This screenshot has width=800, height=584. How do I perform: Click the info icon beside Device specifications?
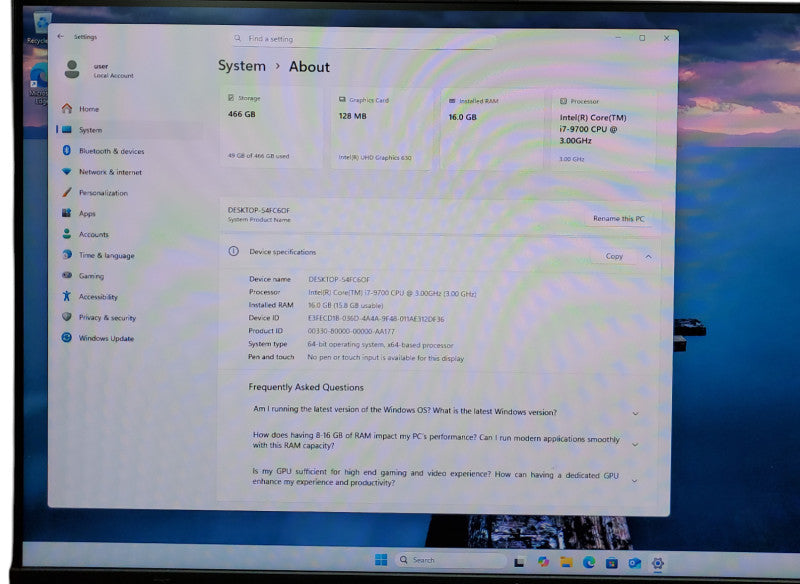point(234,251)
